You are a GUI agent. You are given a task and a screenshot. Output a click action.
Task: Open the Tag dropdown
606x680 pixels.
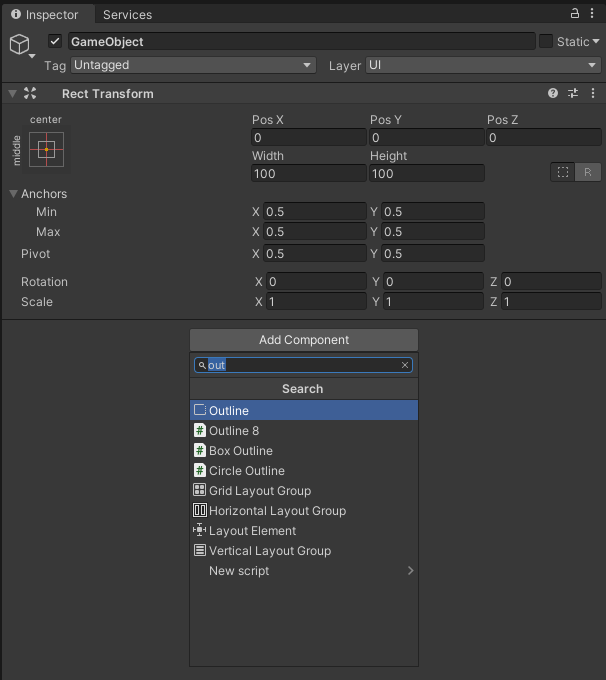click(193, 65)
